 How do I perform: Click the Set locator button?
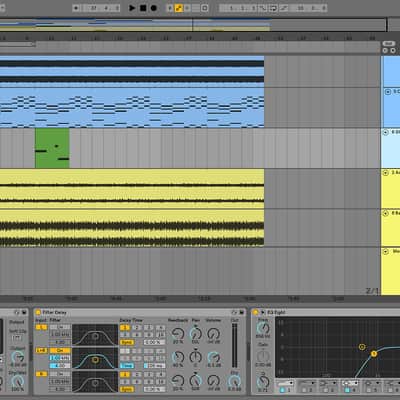[389, 43]
